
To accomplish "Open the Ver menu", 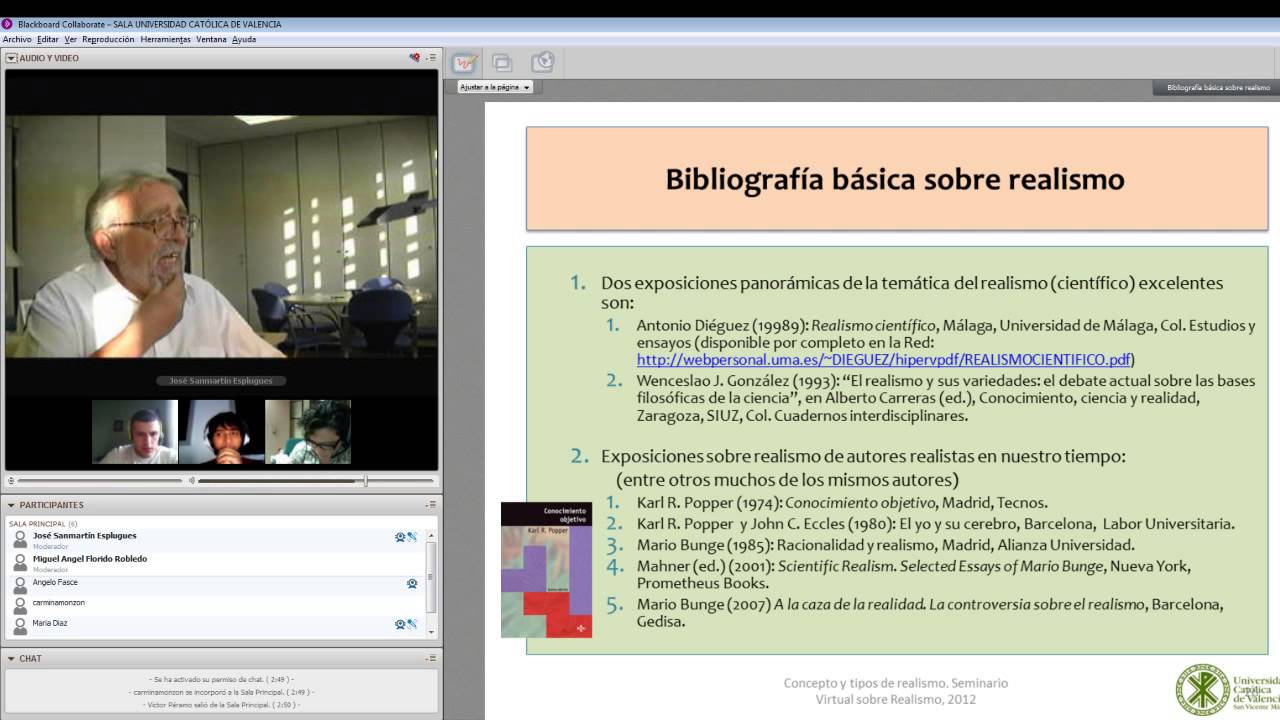I will click(x=71, y=40).
